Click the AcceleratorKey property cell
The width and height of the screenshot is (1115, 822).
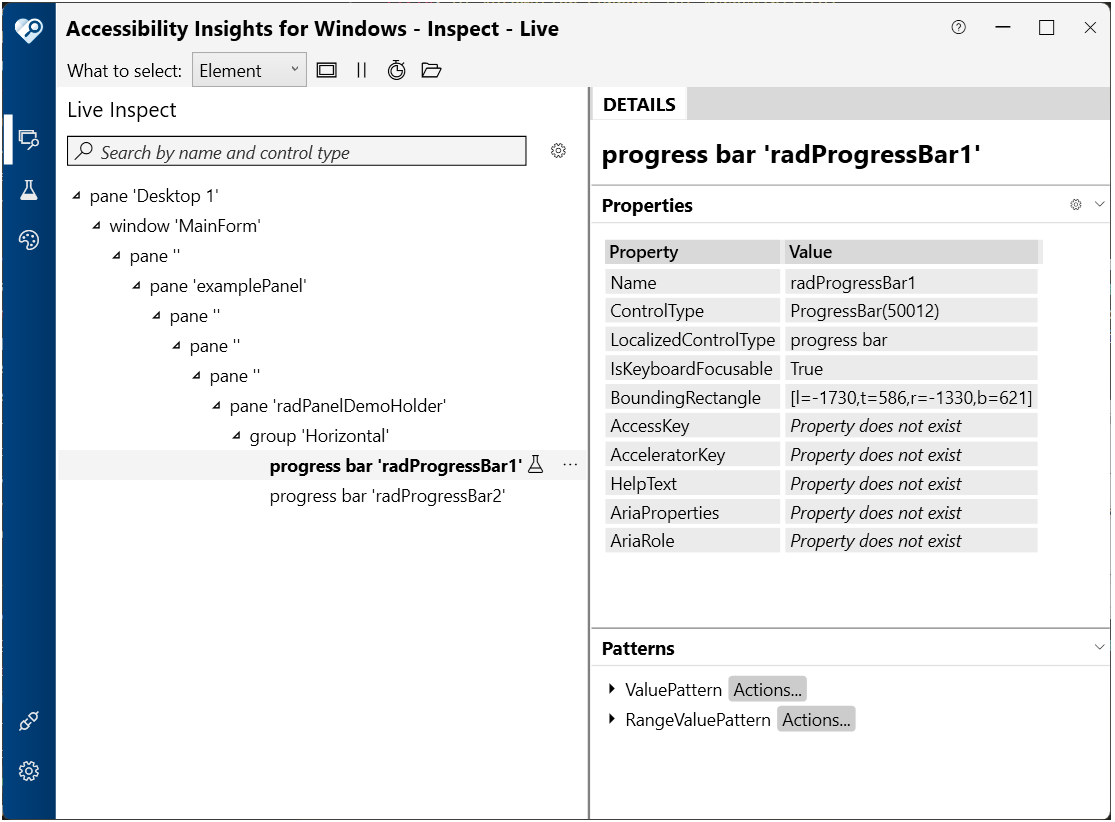tap(692, 454)
